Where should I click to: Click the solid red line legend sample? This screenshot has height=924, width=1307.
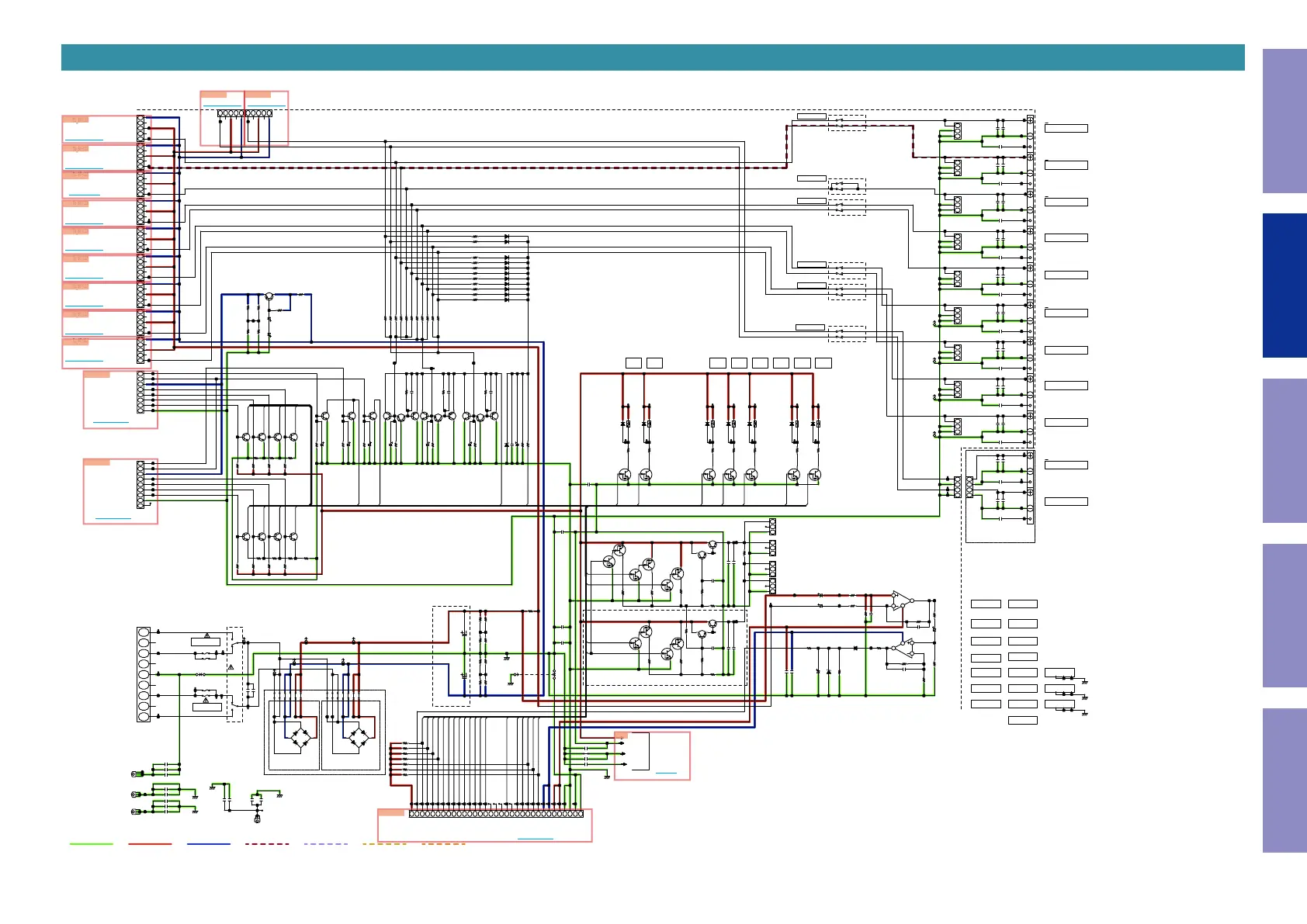tap(150, 843)
